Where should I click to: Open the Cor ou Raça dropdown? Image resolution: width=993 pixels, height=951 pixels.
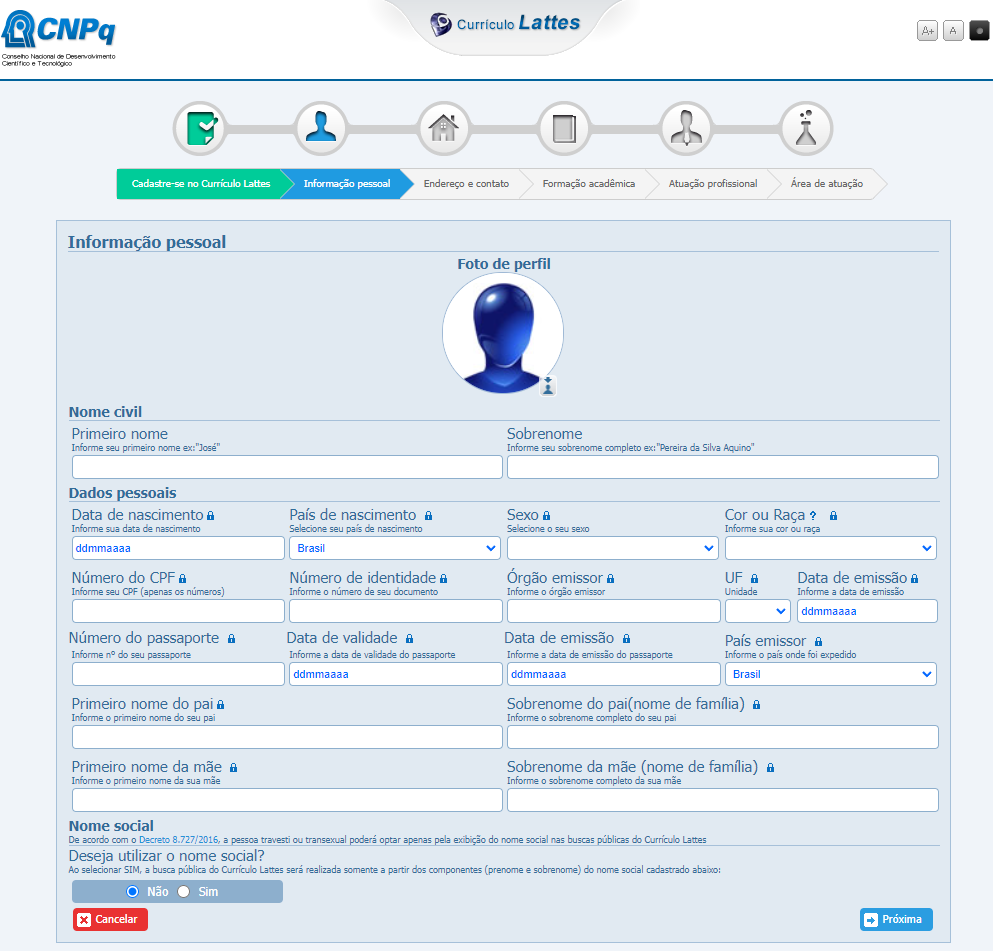coord(830,548)
